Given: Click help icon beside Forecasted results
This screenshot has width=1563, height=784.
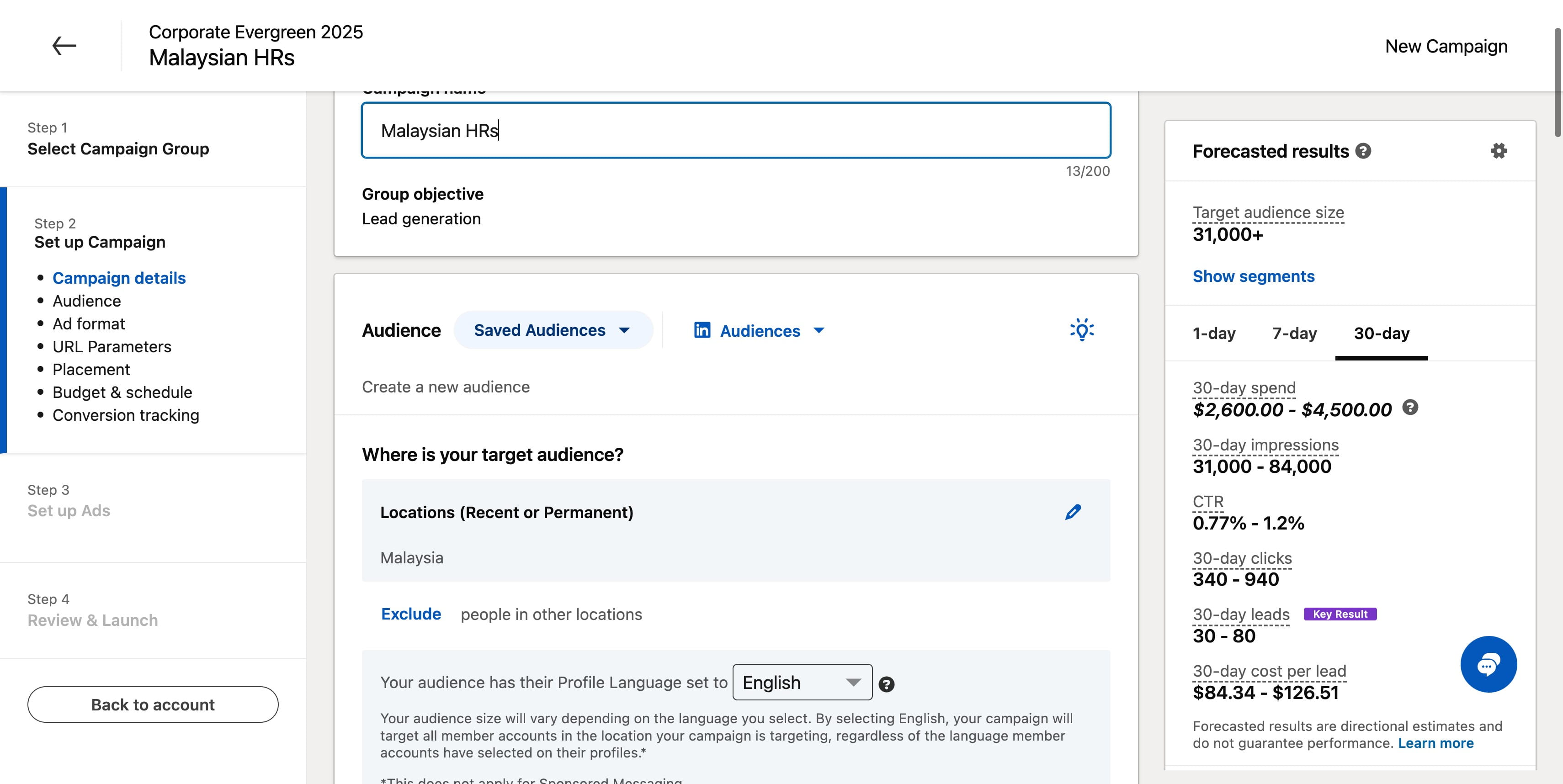Looking at the screenshot, I should [1363, 151].
